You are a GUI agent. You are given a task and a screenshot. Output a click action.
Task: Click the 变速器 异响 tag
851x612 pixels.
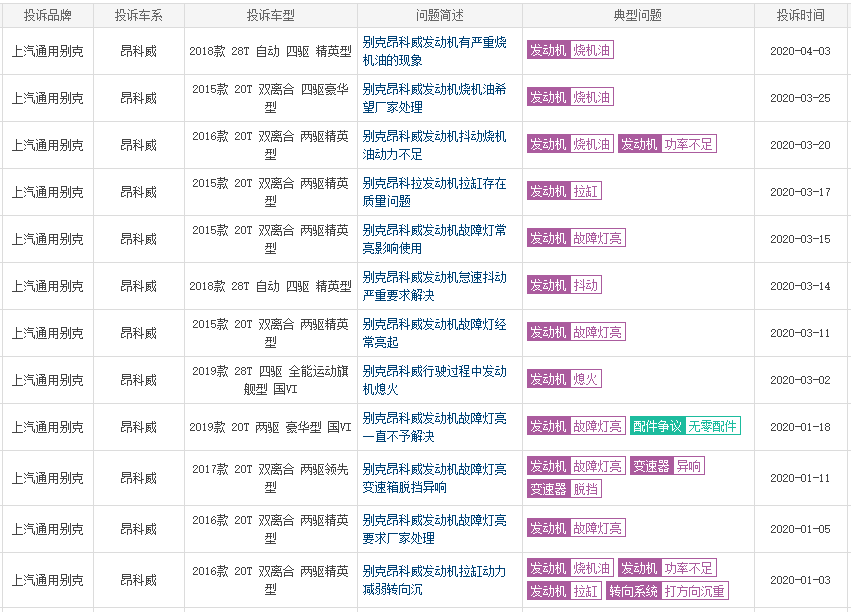click(666, 466)
